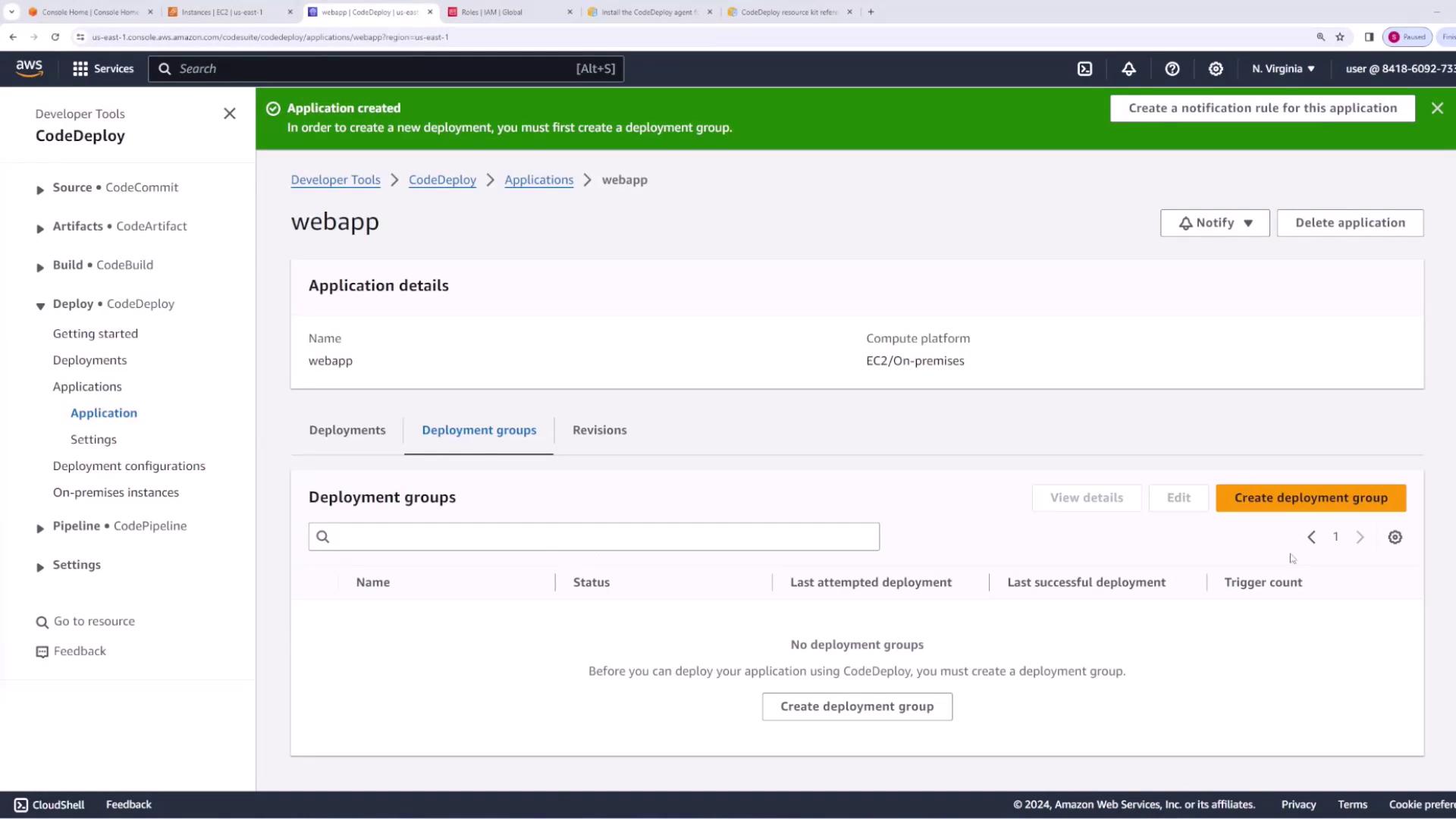1456x819 pixels.
Task: Close the Developer Tools side panel
Action: pyautogui.click(x=230, y=114)
